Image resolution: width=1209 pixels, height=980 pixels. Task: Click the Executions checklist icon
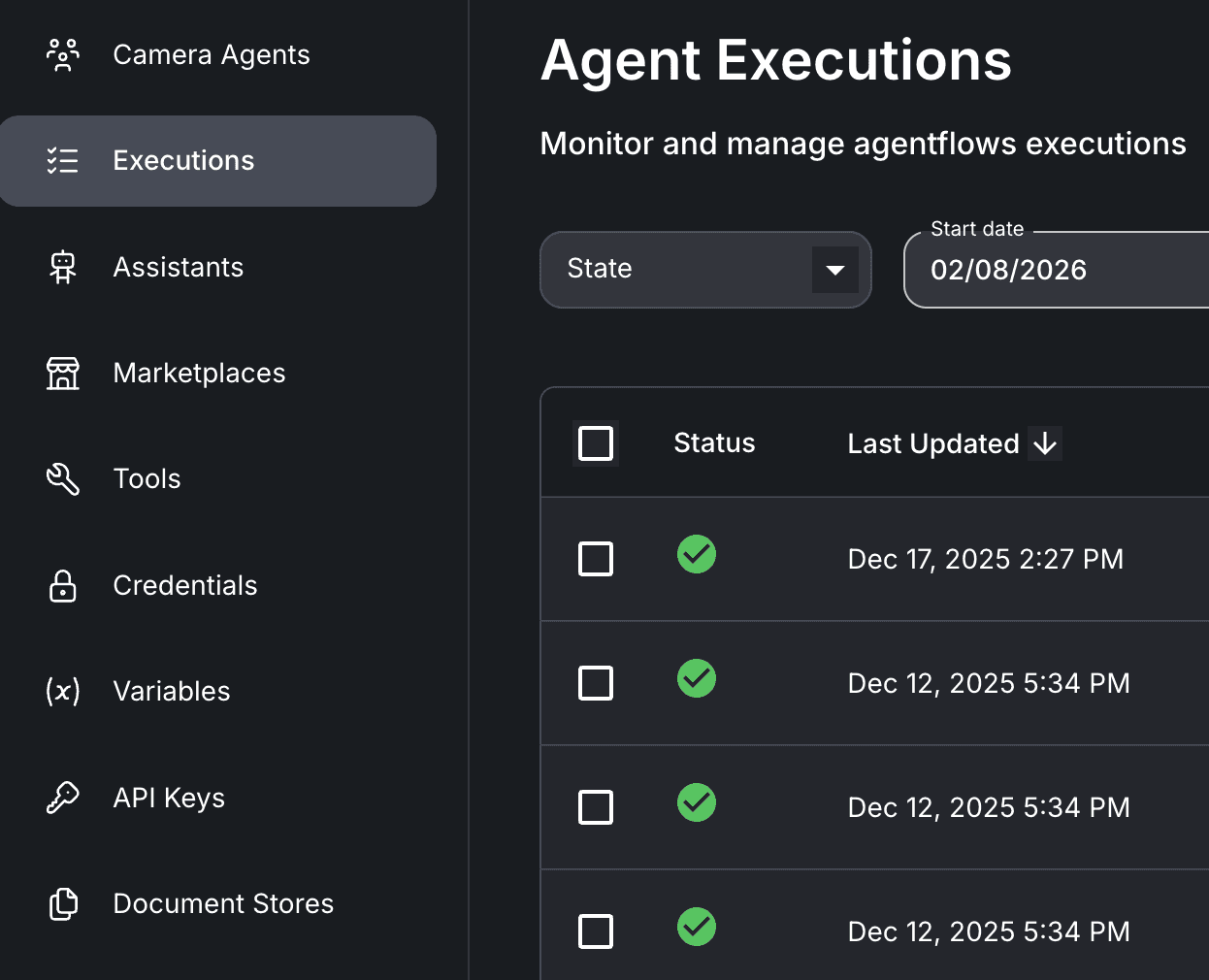pyautogui.click(x=62, y=161)
